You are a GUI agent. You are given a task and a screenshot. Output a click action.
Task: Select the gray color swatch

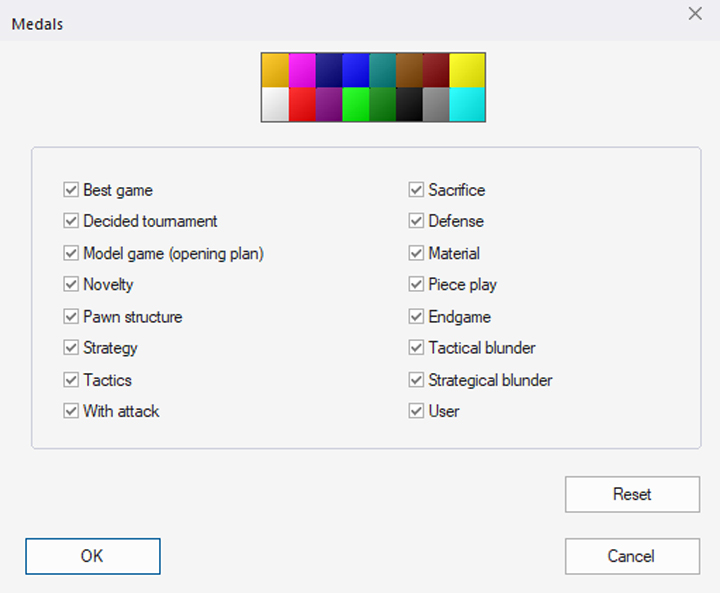pyautogui.click(x=435, y=104)
